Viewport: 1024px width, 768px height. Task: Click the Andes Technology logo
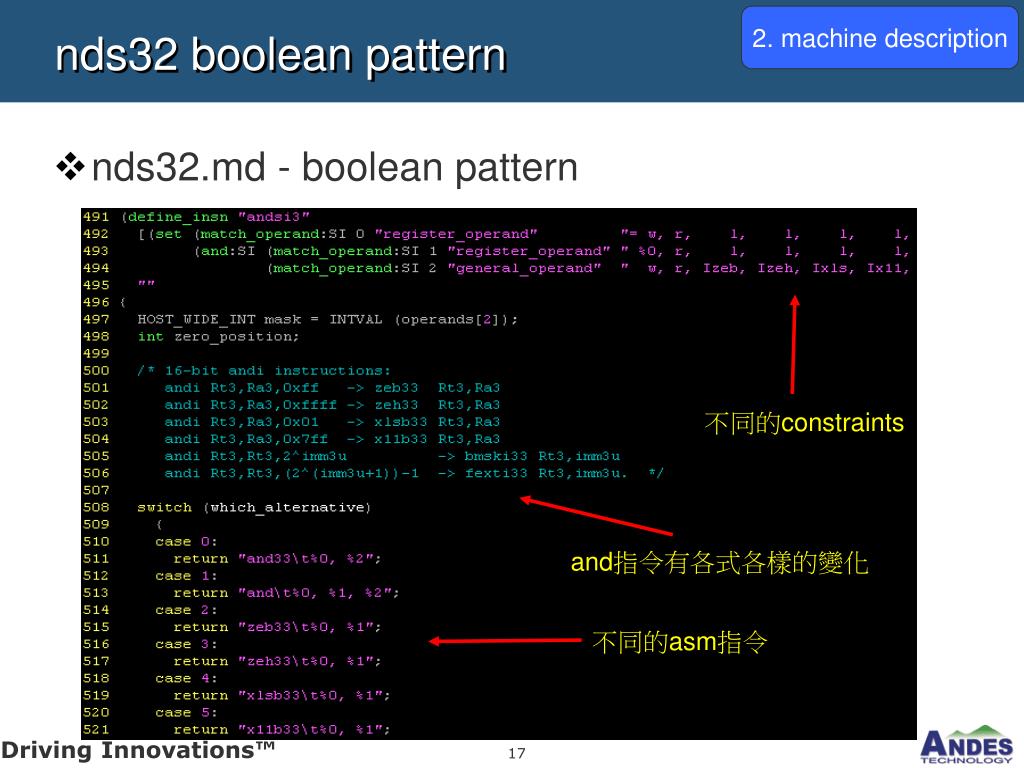(967, 744)
